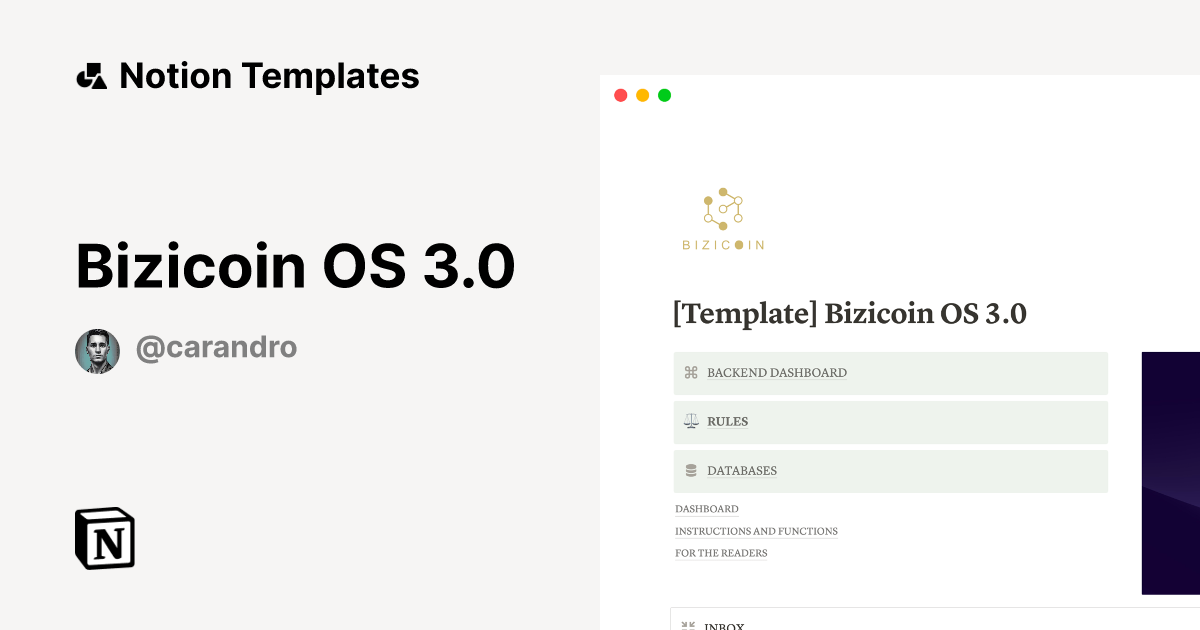This screenshot has height=630, width=1200.
Task: Open the FOR THE READERS page
Action: click(721, 553)
